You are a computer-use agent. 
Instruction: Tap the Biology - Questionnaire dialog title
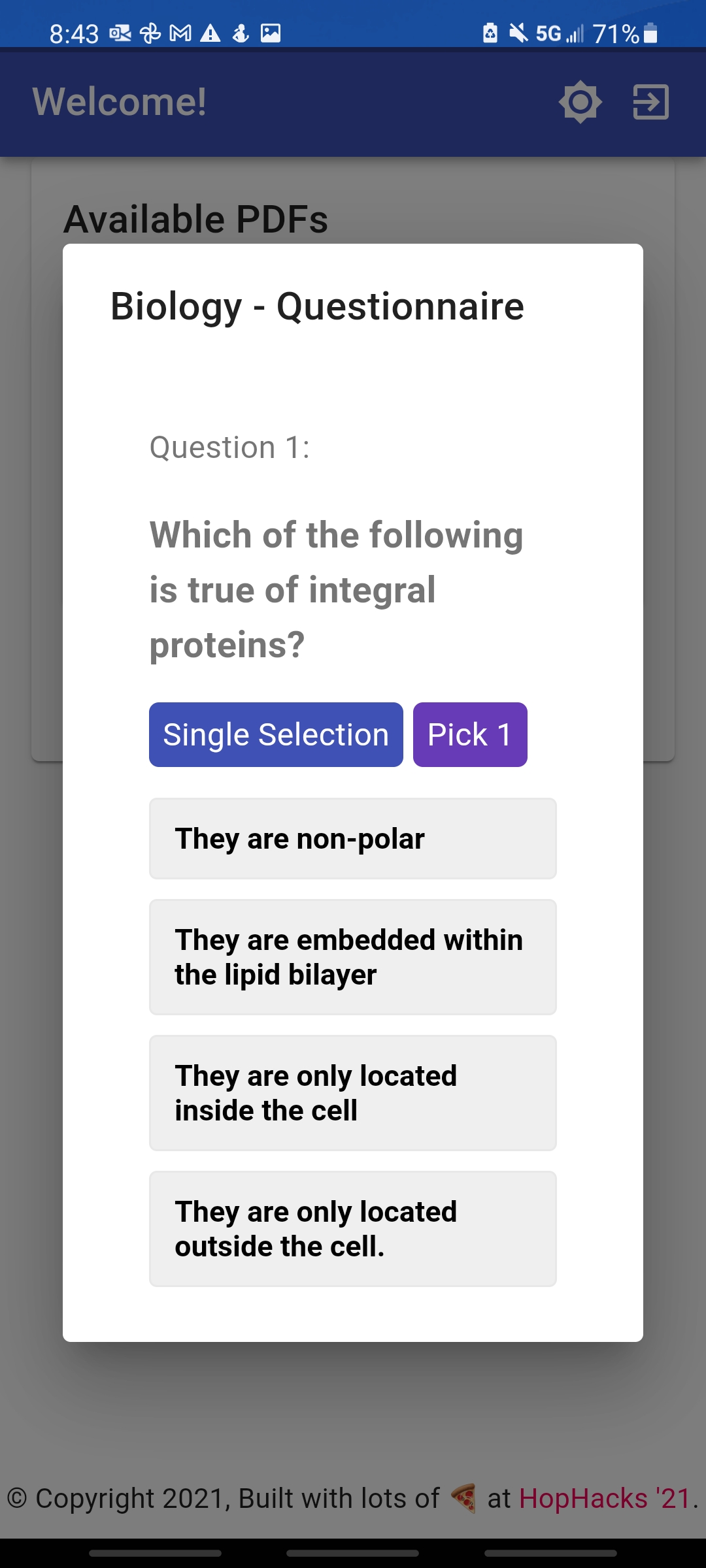point(317,306)
